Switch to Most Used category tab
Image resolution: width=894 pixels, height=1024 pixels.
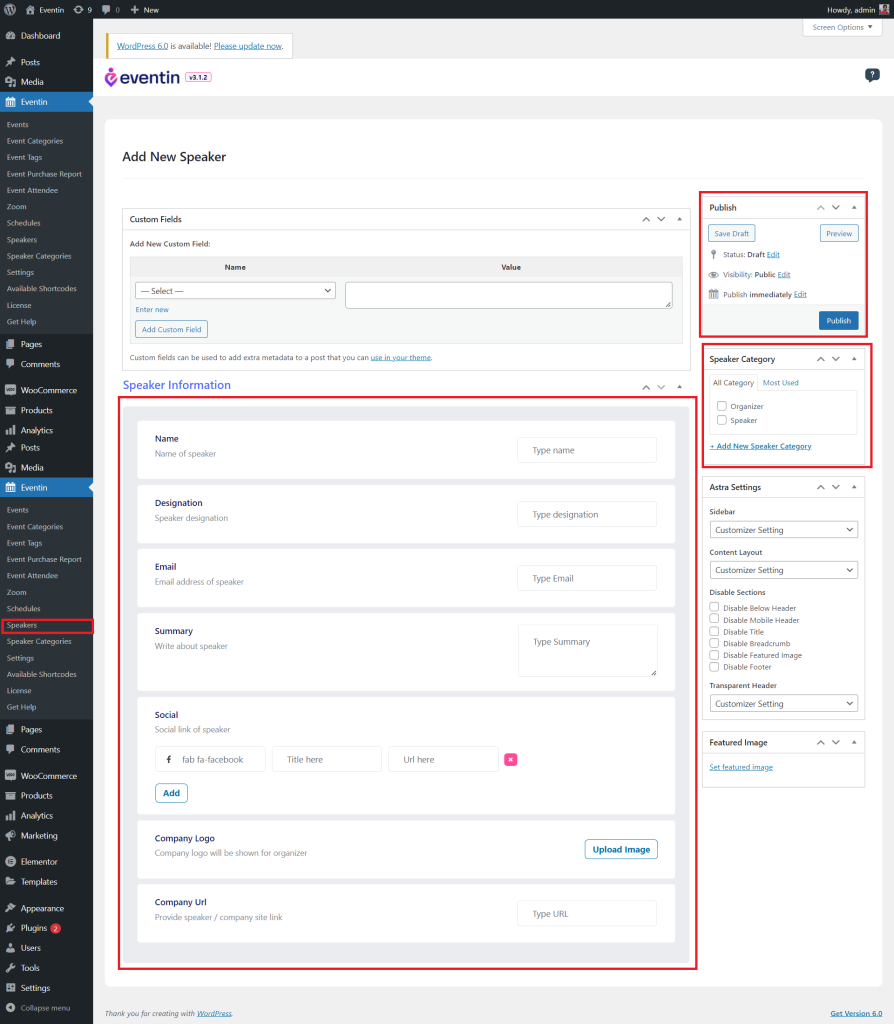pos(780,383)
